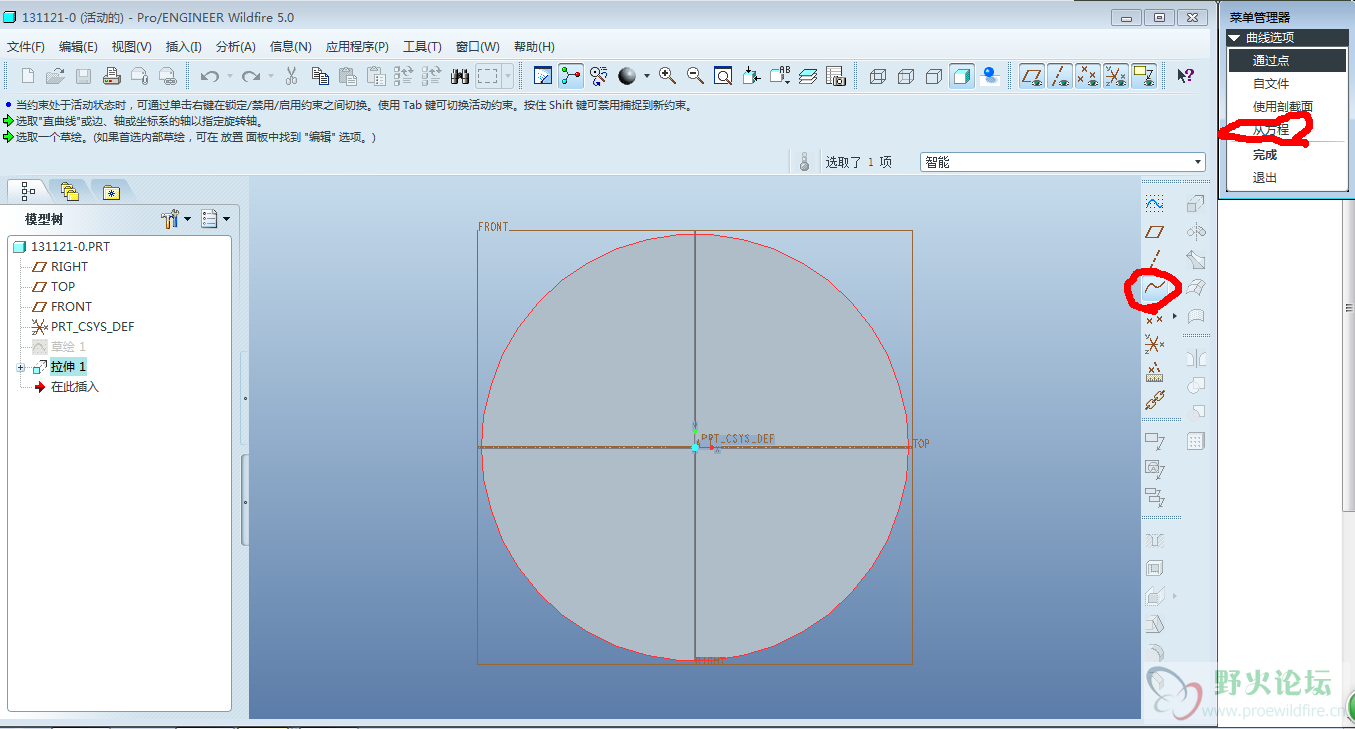
Task: Select the Datum axis tool in right toolbar
Action: [x=1154, y=259]
